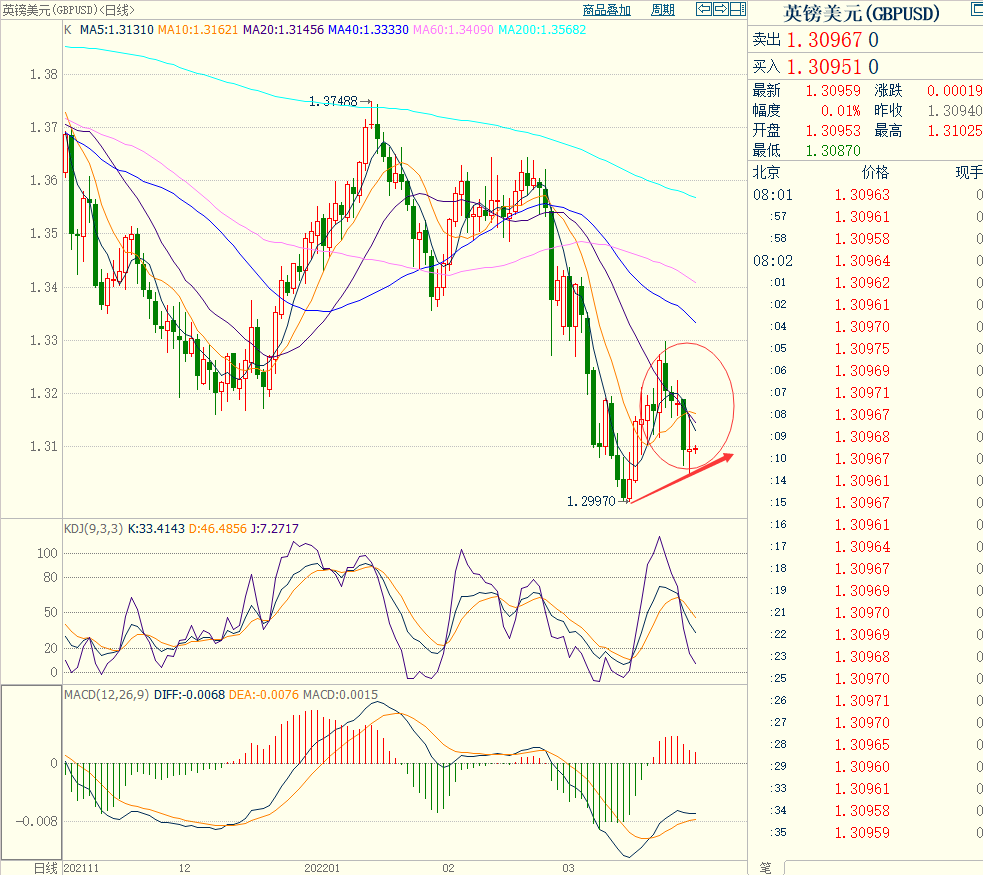Click the KDJ(9,3,3) indicator title
Screen dimensions: 983x875
(x=93, y=528)
